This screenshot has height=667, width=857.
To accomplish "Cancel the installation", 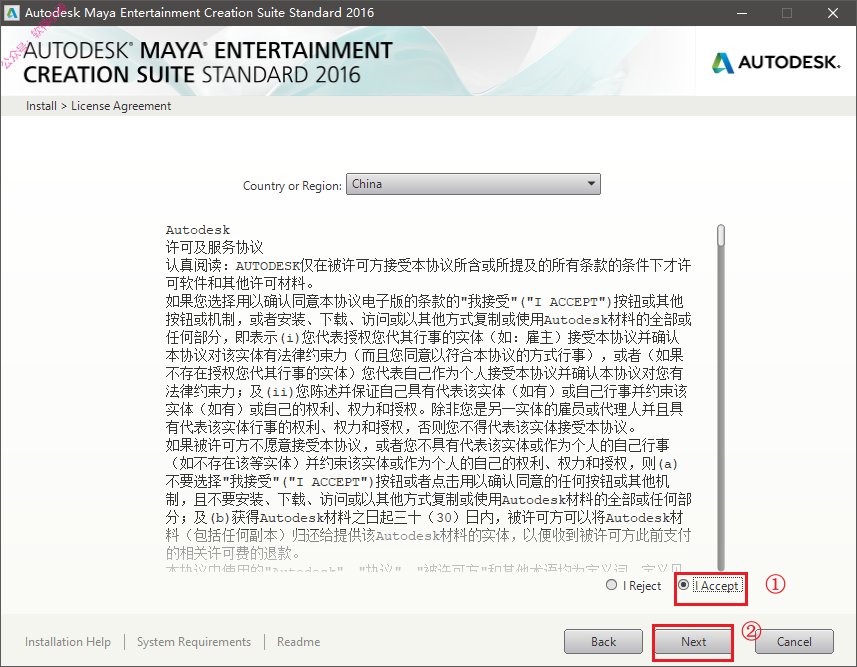I will coord(794,641).
